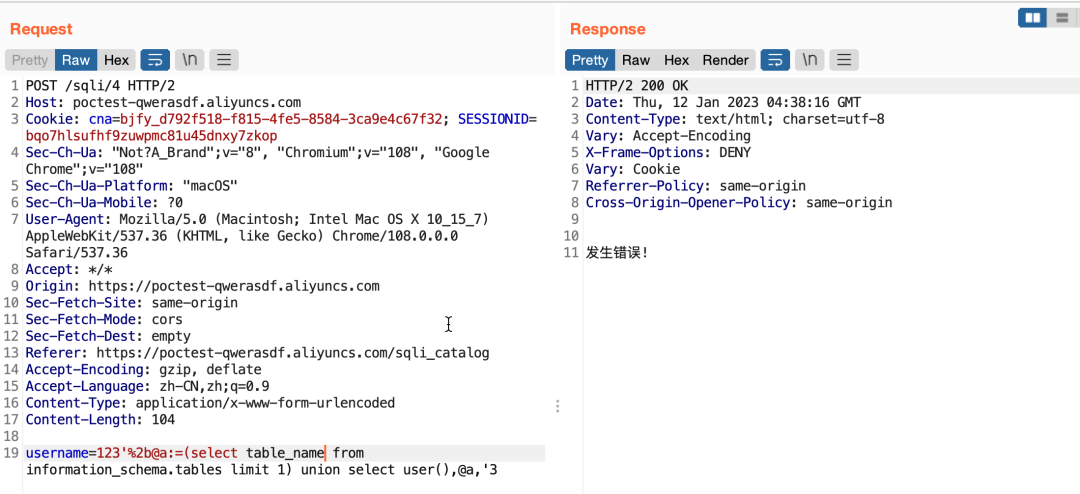1080x494 pixels.
Task: Click X-Frame-Options DENY line
Action: [x=668, y=152]
